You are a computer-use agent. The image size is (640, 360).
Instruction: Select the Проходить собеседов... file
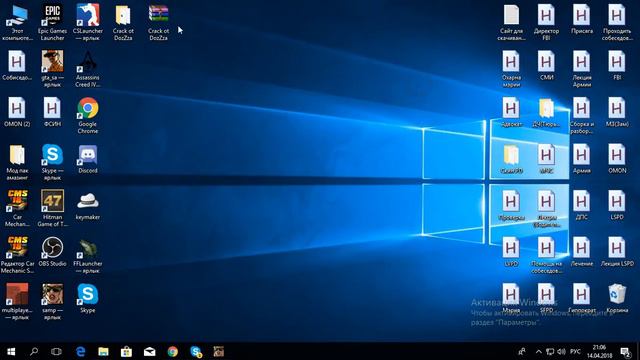click(616, 22)
